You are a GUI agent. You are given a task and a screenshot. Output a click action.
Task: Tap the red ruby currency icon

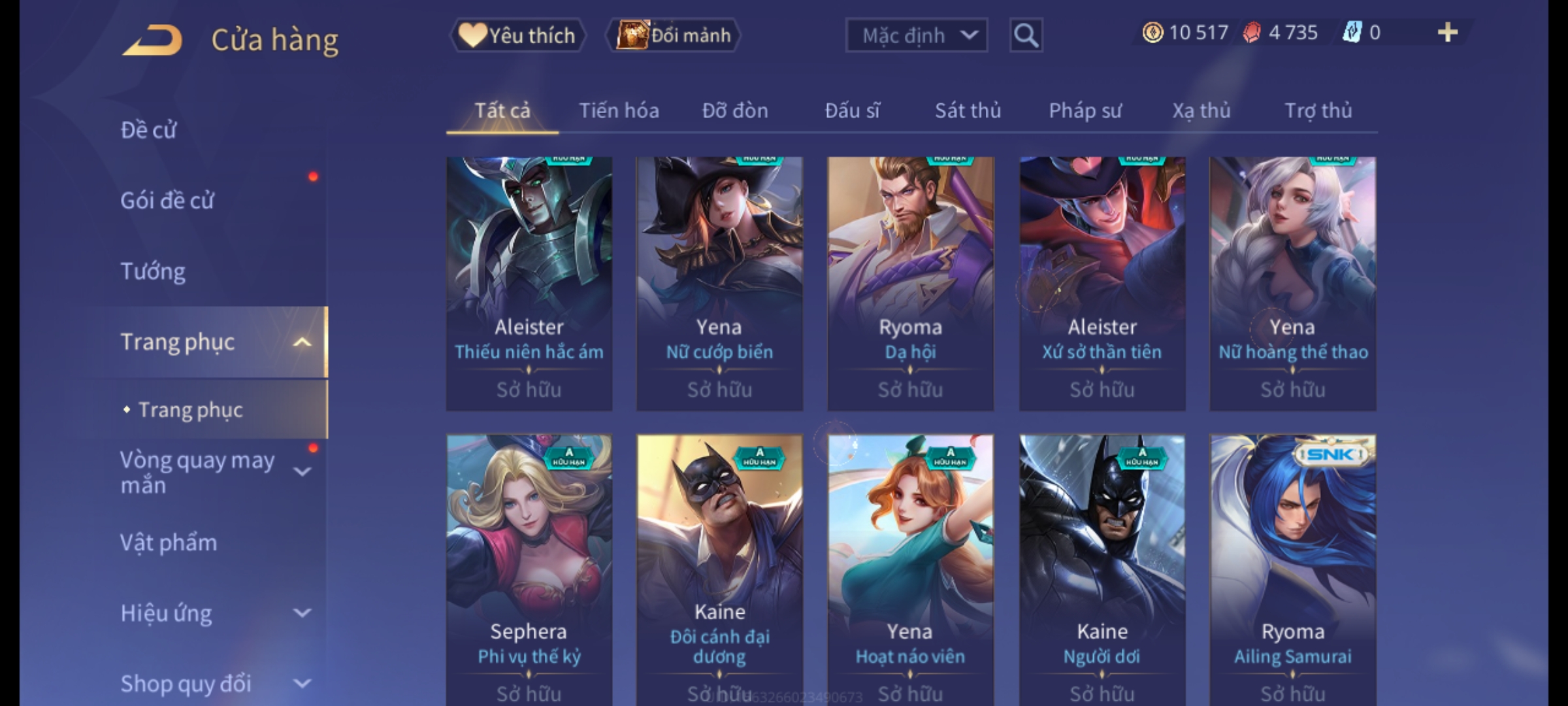(1252, 33)
